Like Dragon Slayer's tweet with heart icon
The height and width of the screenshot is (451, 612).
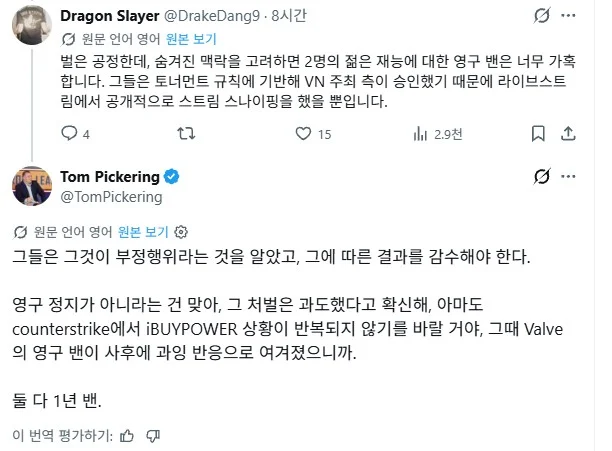(303, 134)
